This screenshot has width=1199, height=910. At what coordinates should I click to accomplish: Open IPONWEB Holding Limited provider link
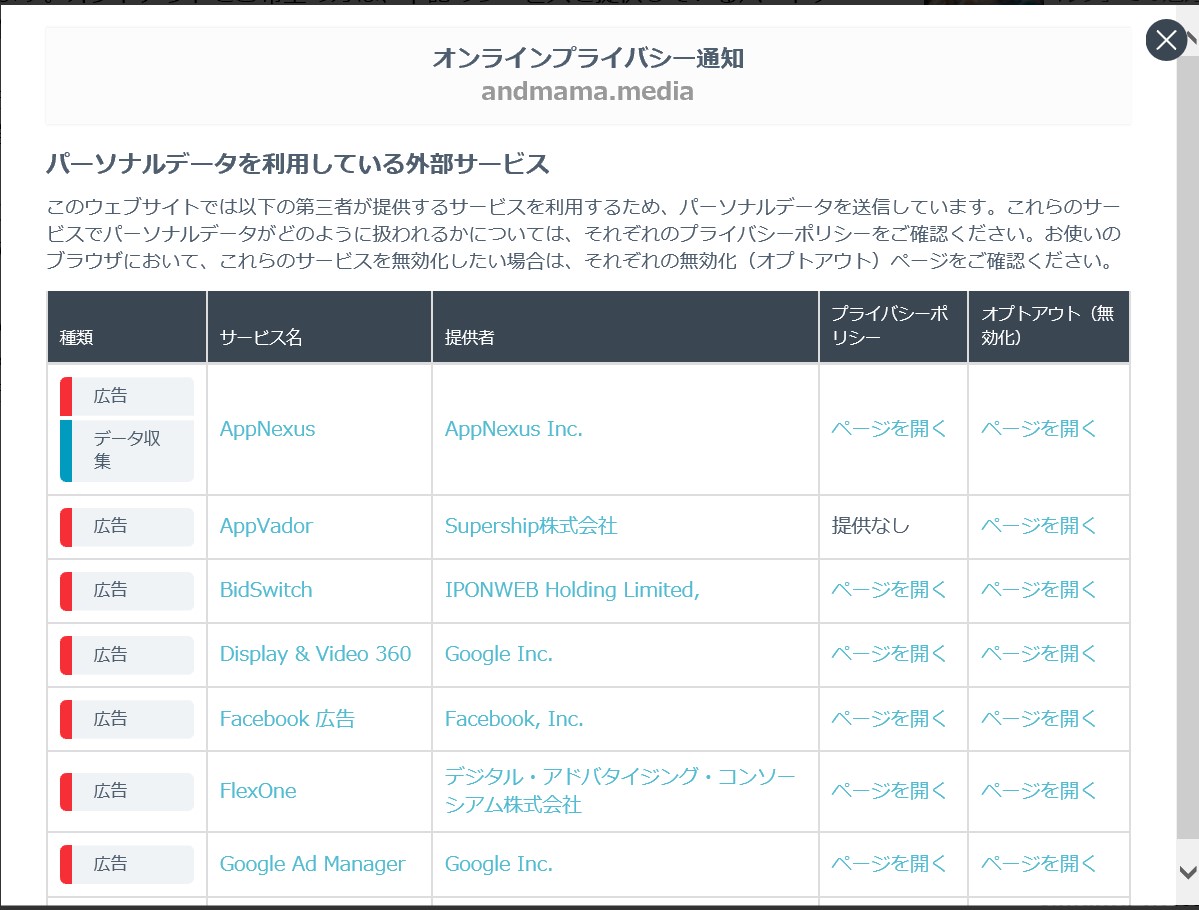pos(572,590)
